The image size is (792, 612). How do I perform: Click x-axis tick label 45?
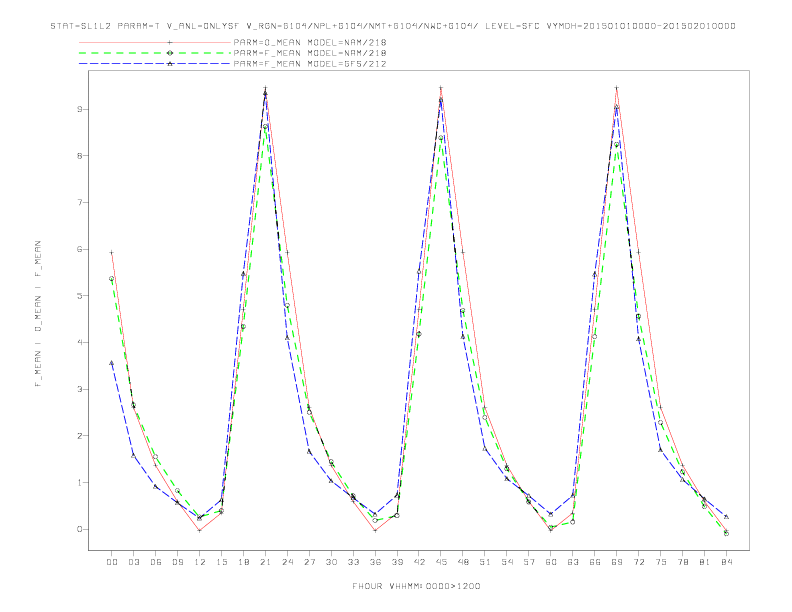pos(441,562)
